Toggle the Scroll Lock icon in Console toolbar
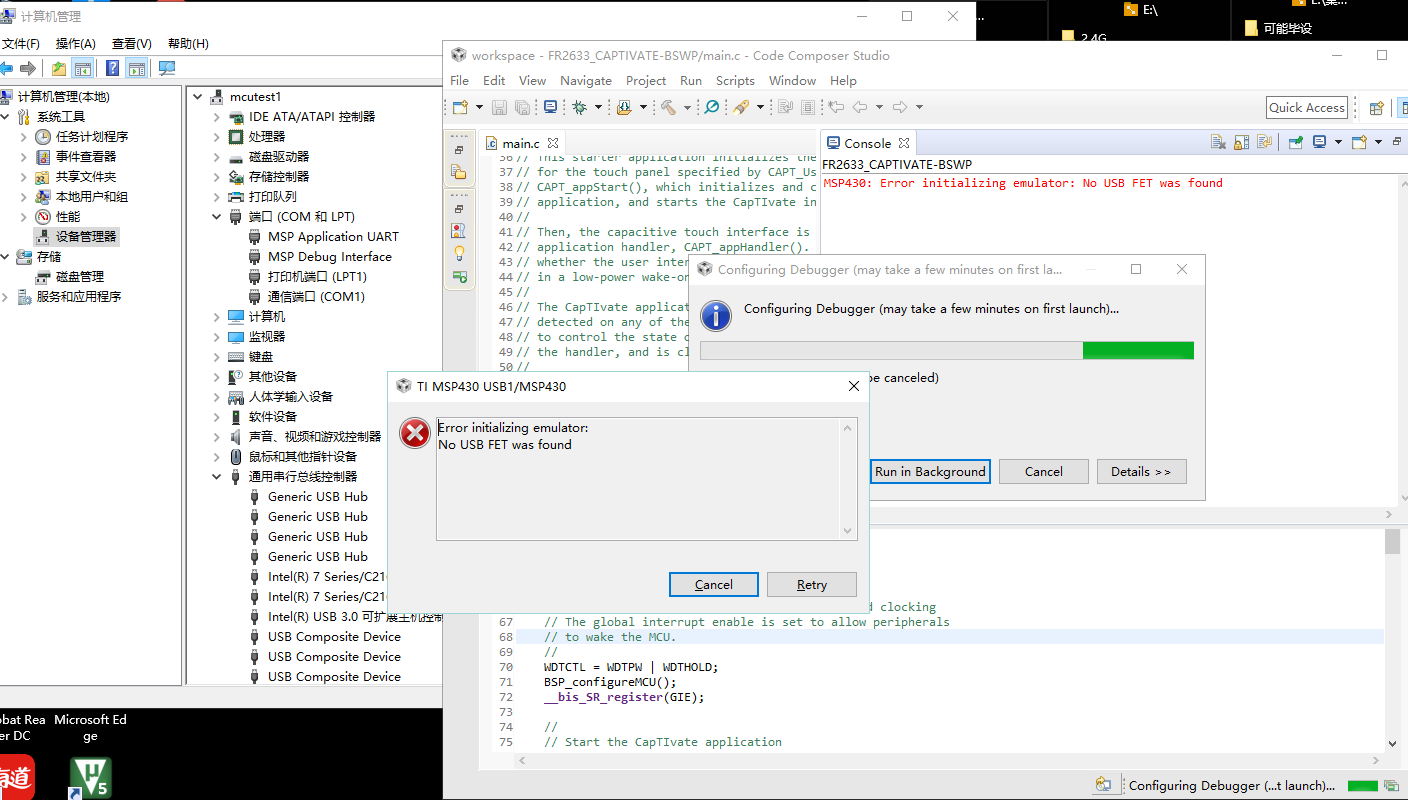Image resolution: width=1408 pixels, height=800 pixels. 1242,142
